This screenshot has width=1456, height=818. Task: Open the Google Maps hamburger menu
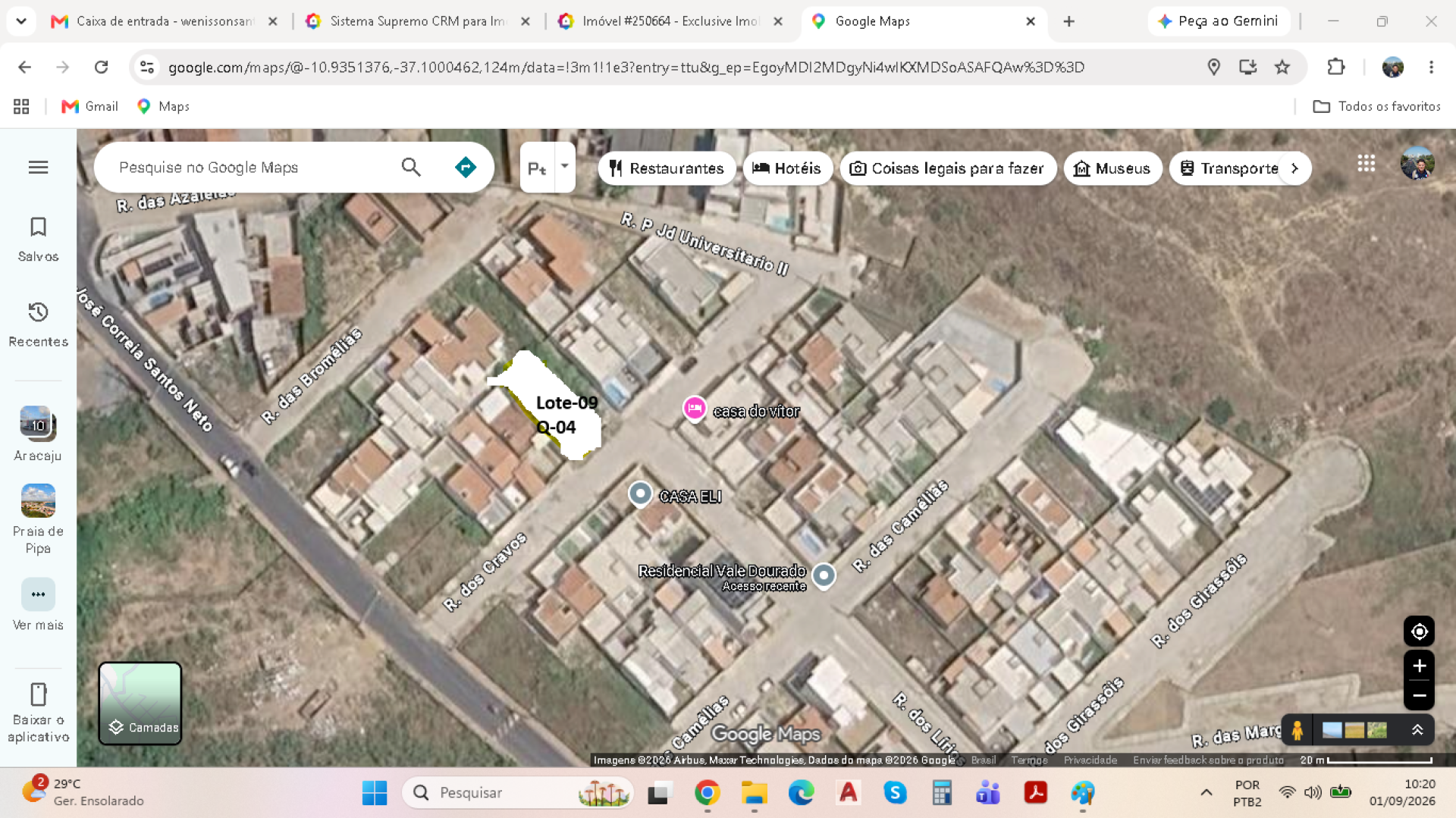pyautogui.click(x=38, y=168)
